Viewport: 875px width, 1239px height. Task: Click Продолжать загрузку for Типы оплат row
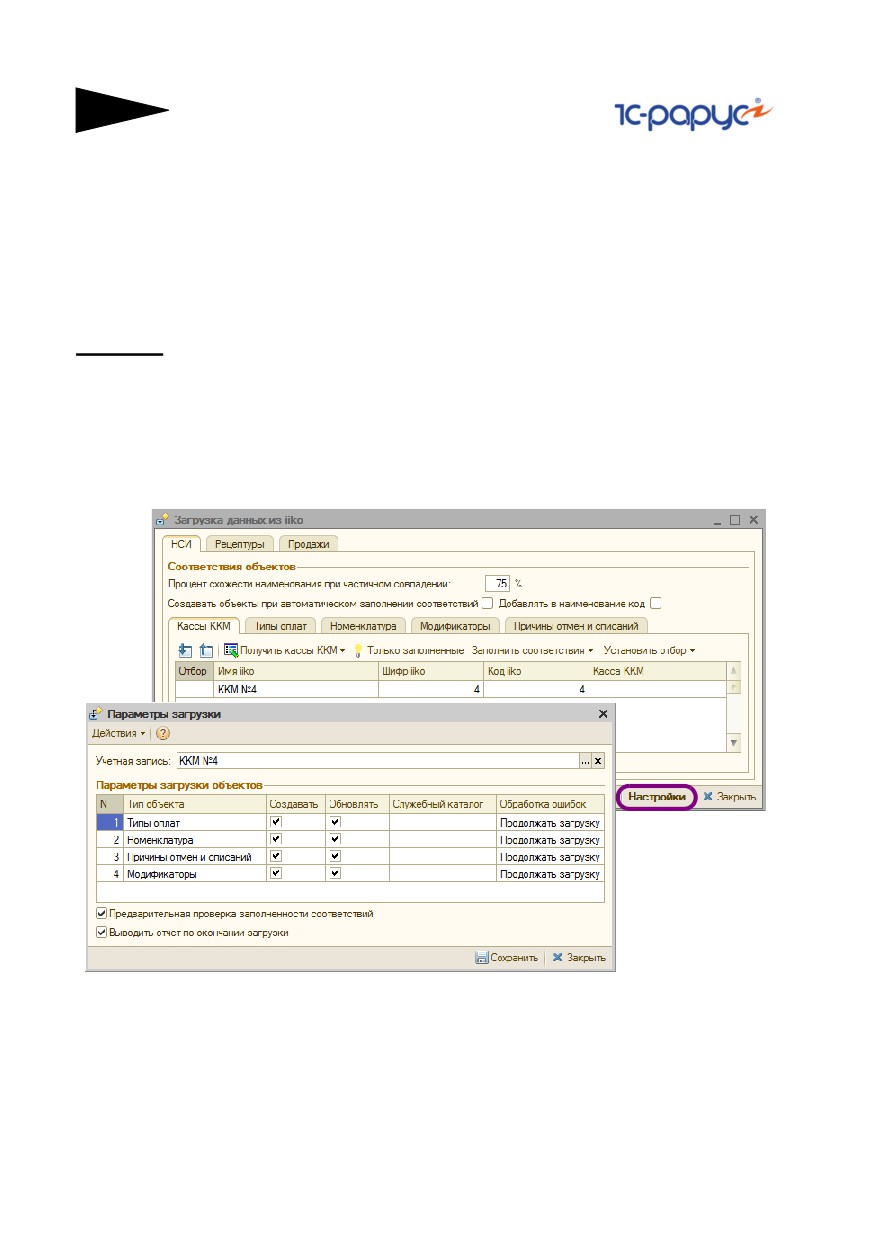pos(550,822)
